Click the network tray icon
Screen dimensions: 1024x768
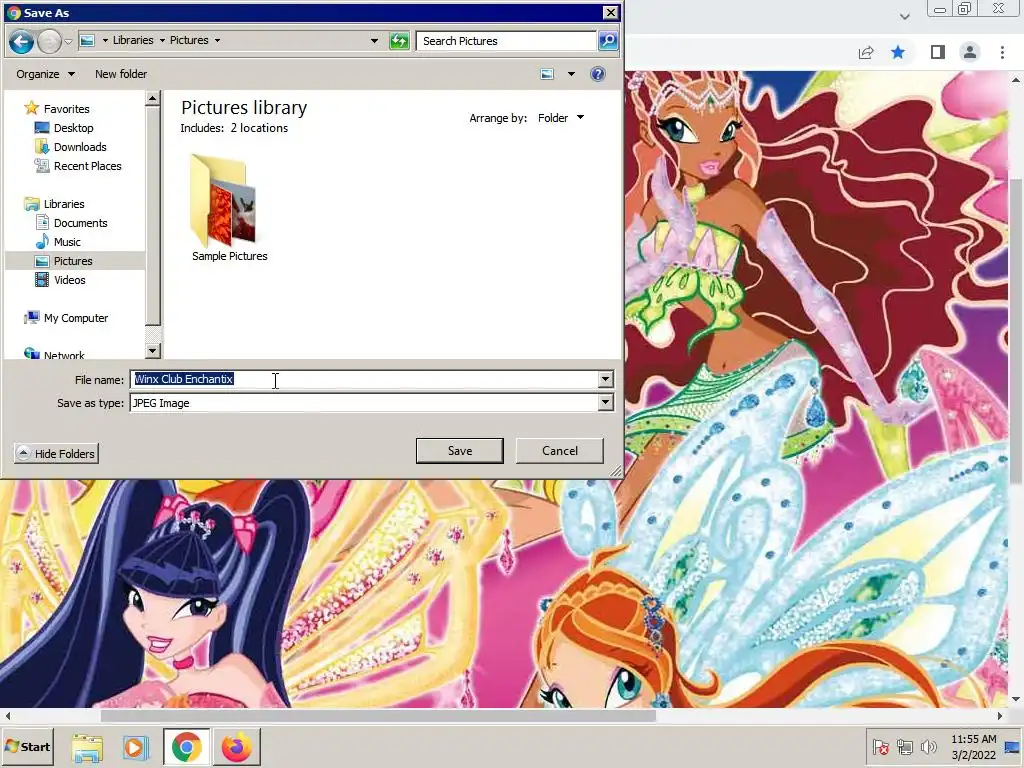point(904,746)
